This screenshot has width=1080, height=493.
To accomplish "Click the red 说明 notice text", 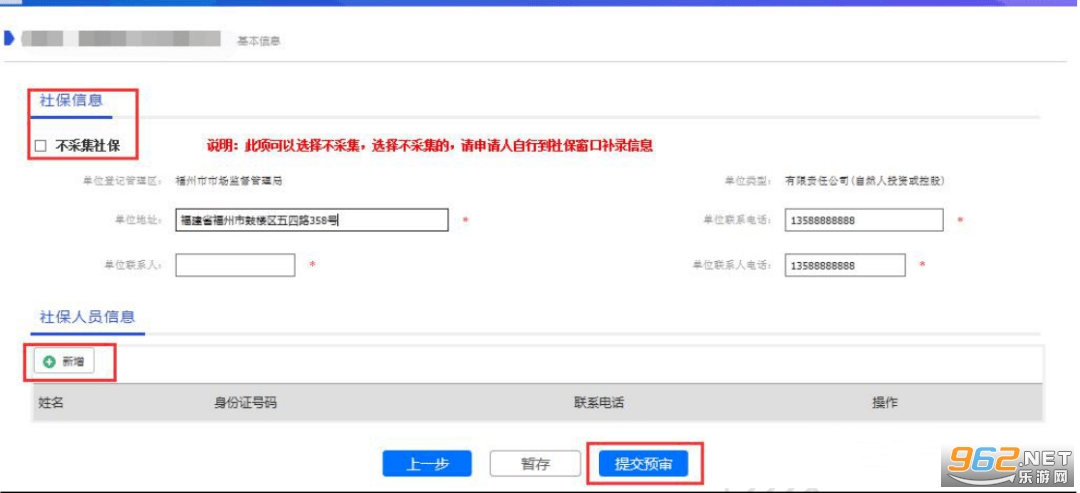I will [x=430, y=146].
